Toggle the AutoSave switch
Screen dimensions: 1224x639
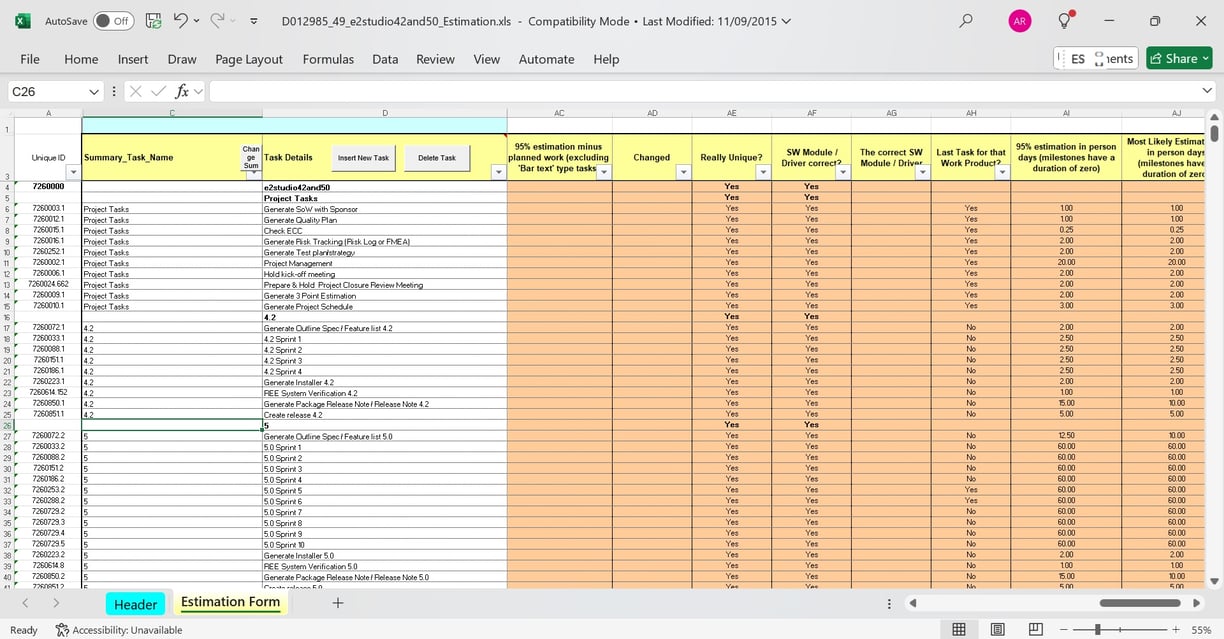pyautogui.click(x=114, y=20)
